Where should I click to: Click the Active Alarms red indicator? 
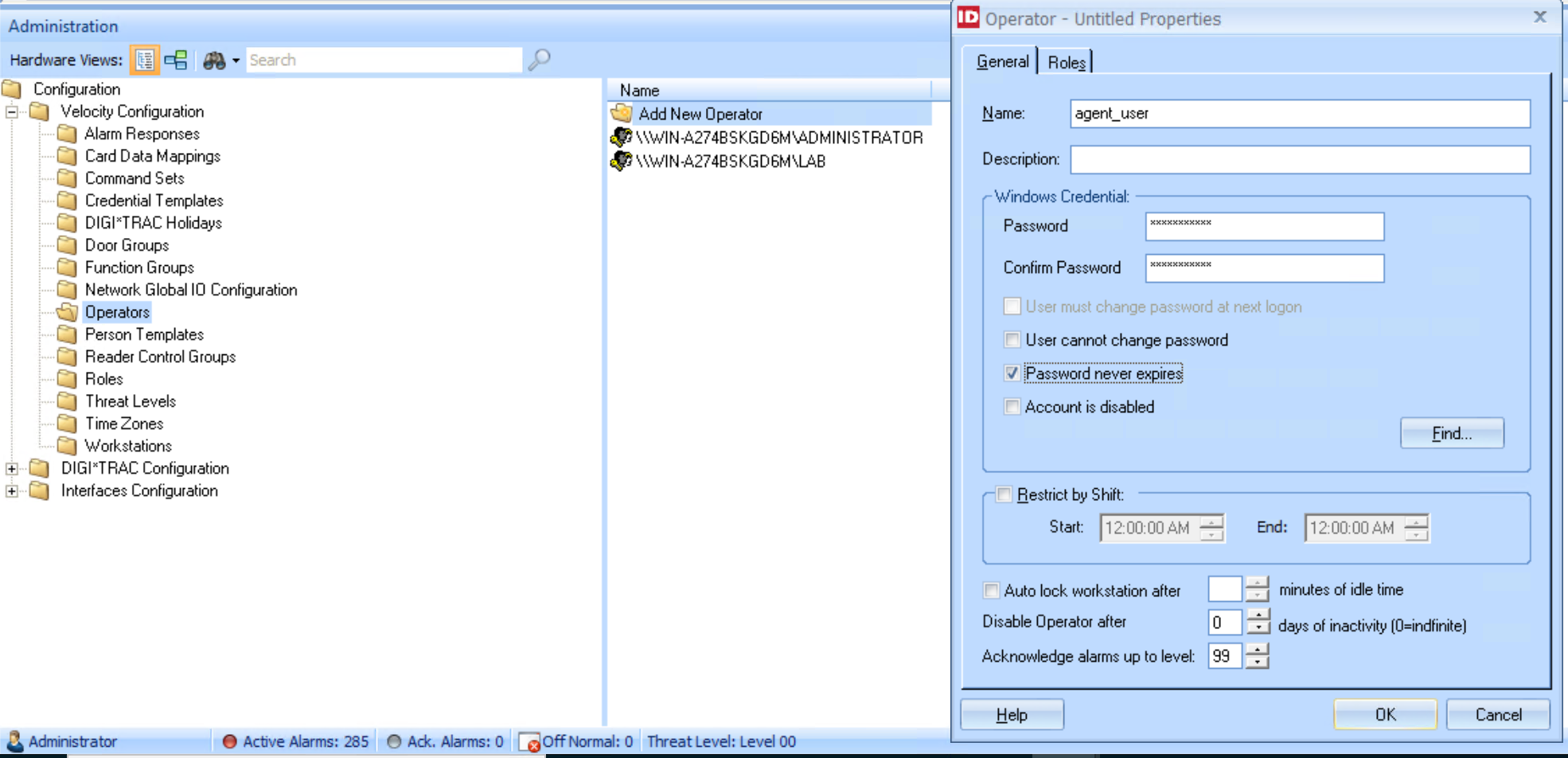[x=229, y=741]
